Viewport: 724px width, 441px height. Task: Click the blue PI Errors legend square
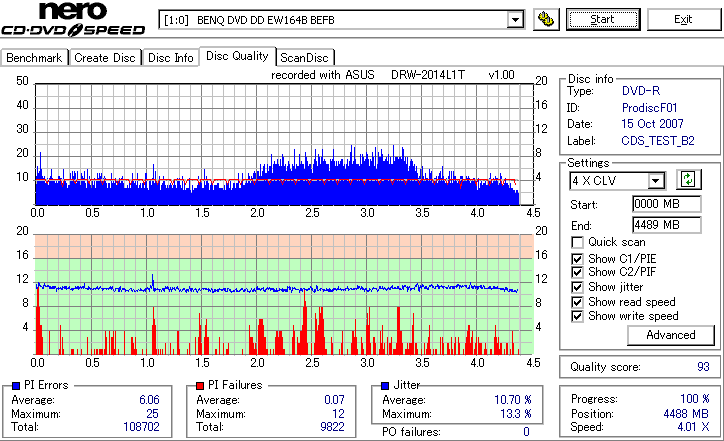point(16,386)
